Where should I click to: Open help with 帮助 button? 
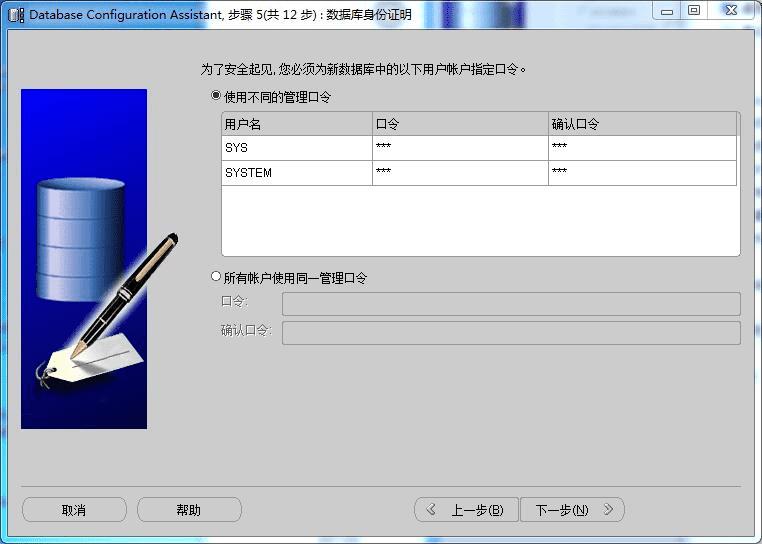click(189, 509)
